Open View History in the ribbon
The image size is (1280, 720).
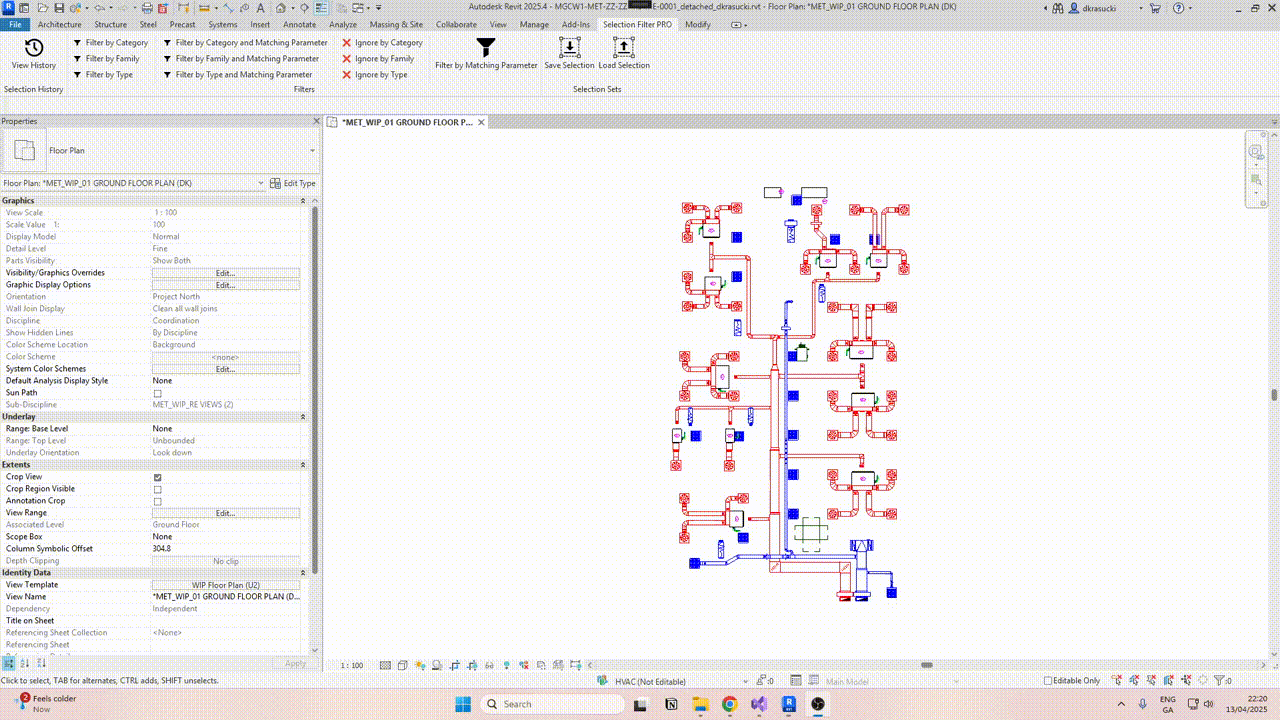pyautogui.click(x=34, y=48)
